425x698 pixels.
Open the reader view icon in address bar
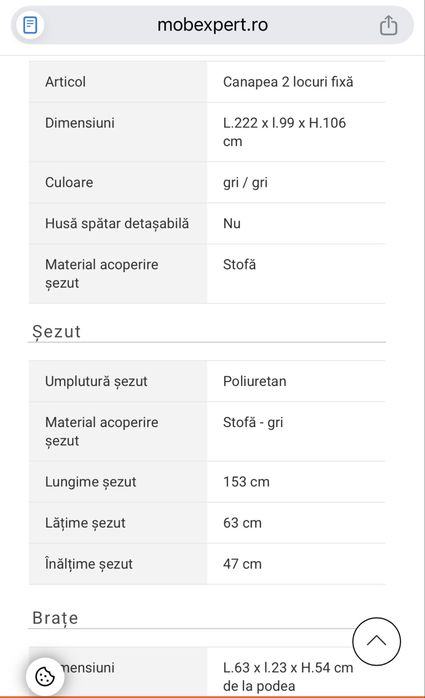tap(30, 25)
